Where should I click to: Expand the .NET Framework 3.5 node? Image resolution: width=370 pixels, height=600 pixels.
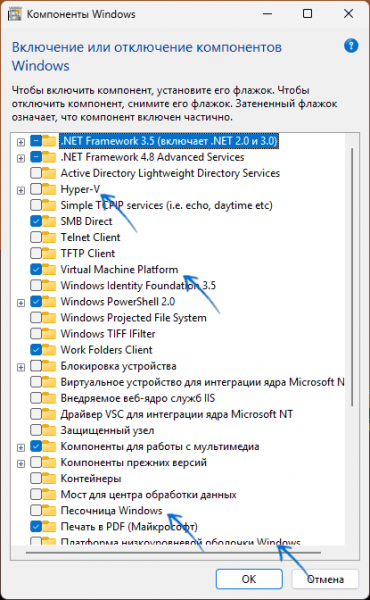pyautogui.click(x=21, y=142)
